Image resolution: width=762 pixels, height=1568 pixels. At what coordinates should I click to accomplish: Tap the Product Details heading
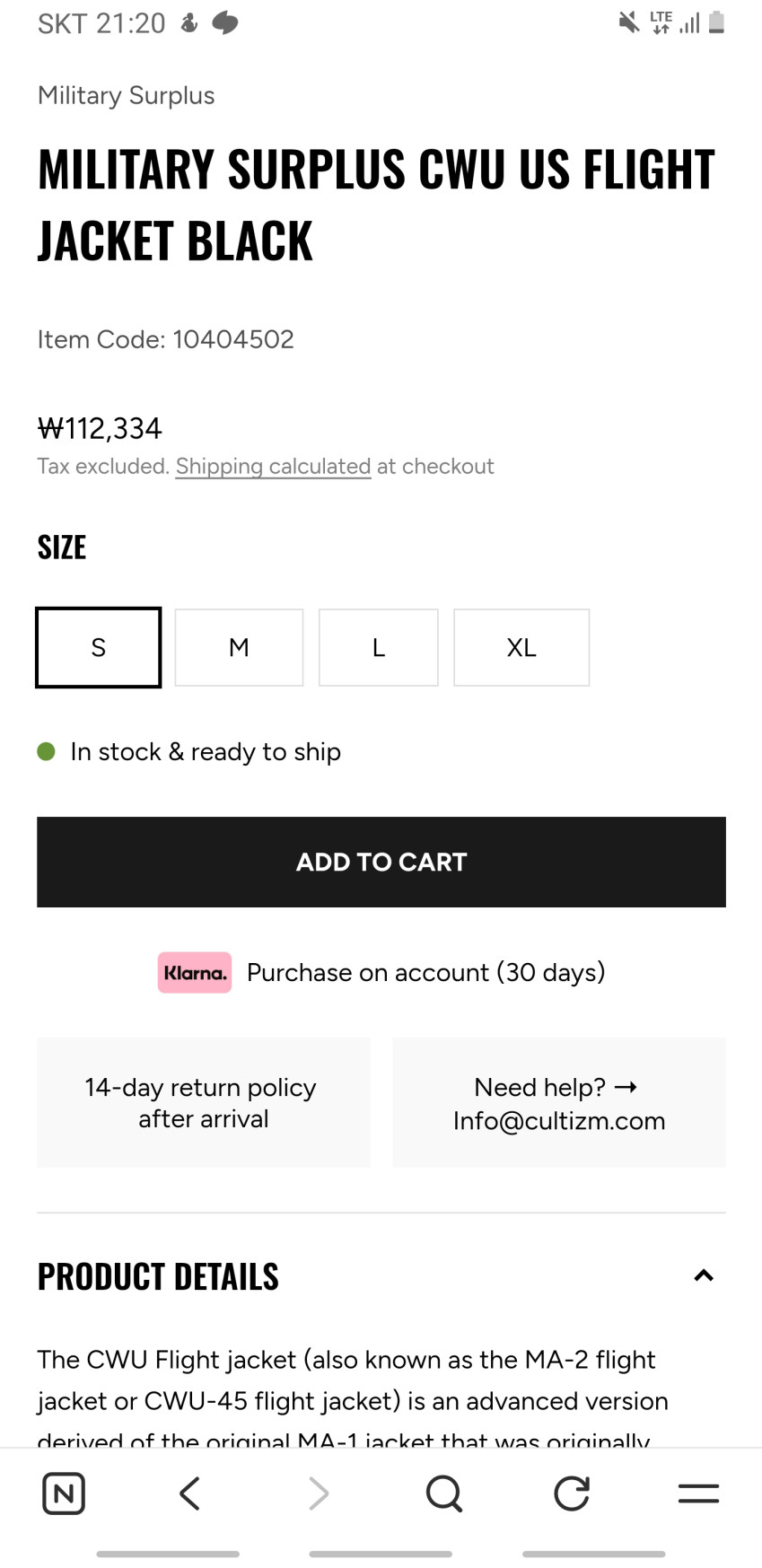(158, 1276)
